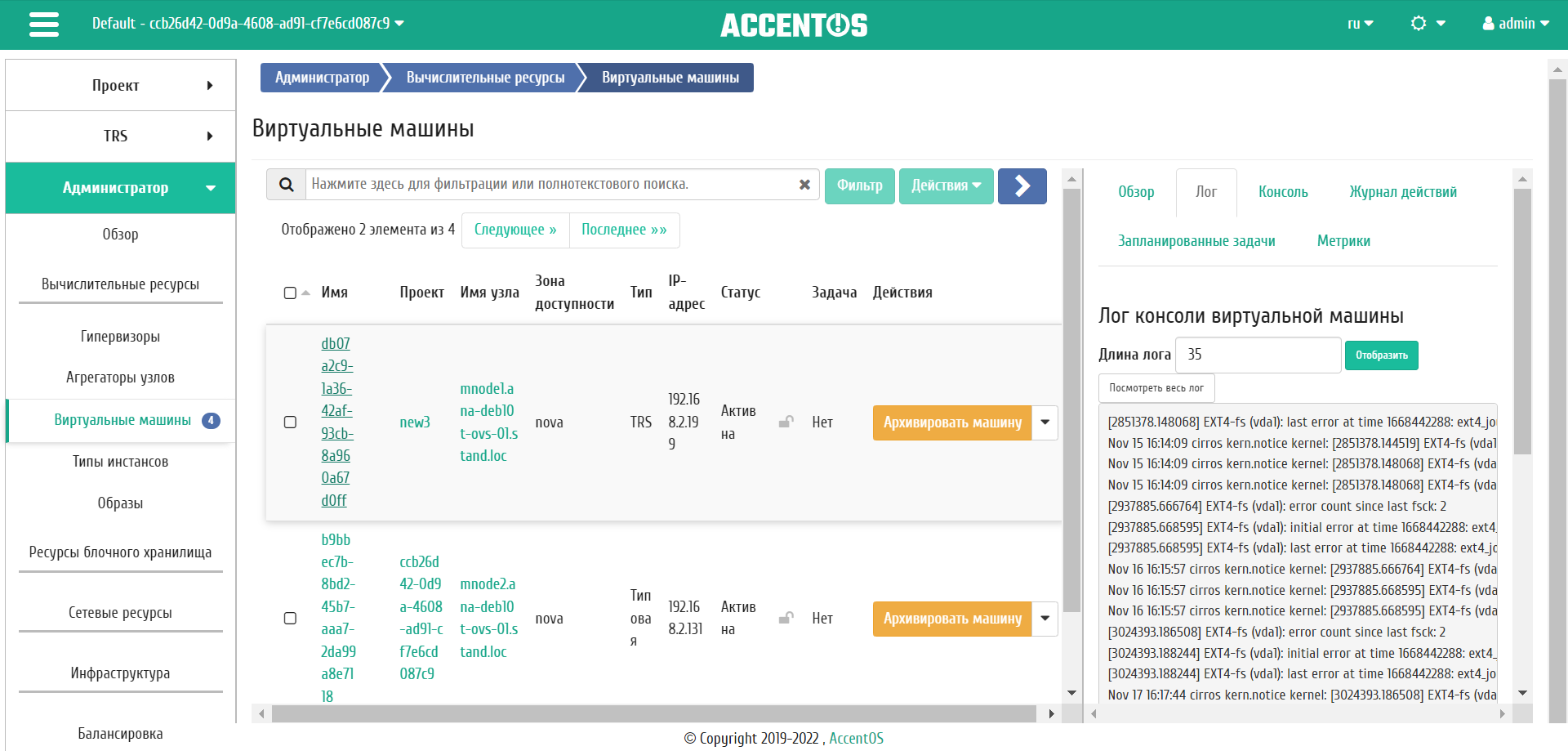Screen dimensions: 1568x751
Task: Check the b9bbec7b machine row
Action: (290, 619)
